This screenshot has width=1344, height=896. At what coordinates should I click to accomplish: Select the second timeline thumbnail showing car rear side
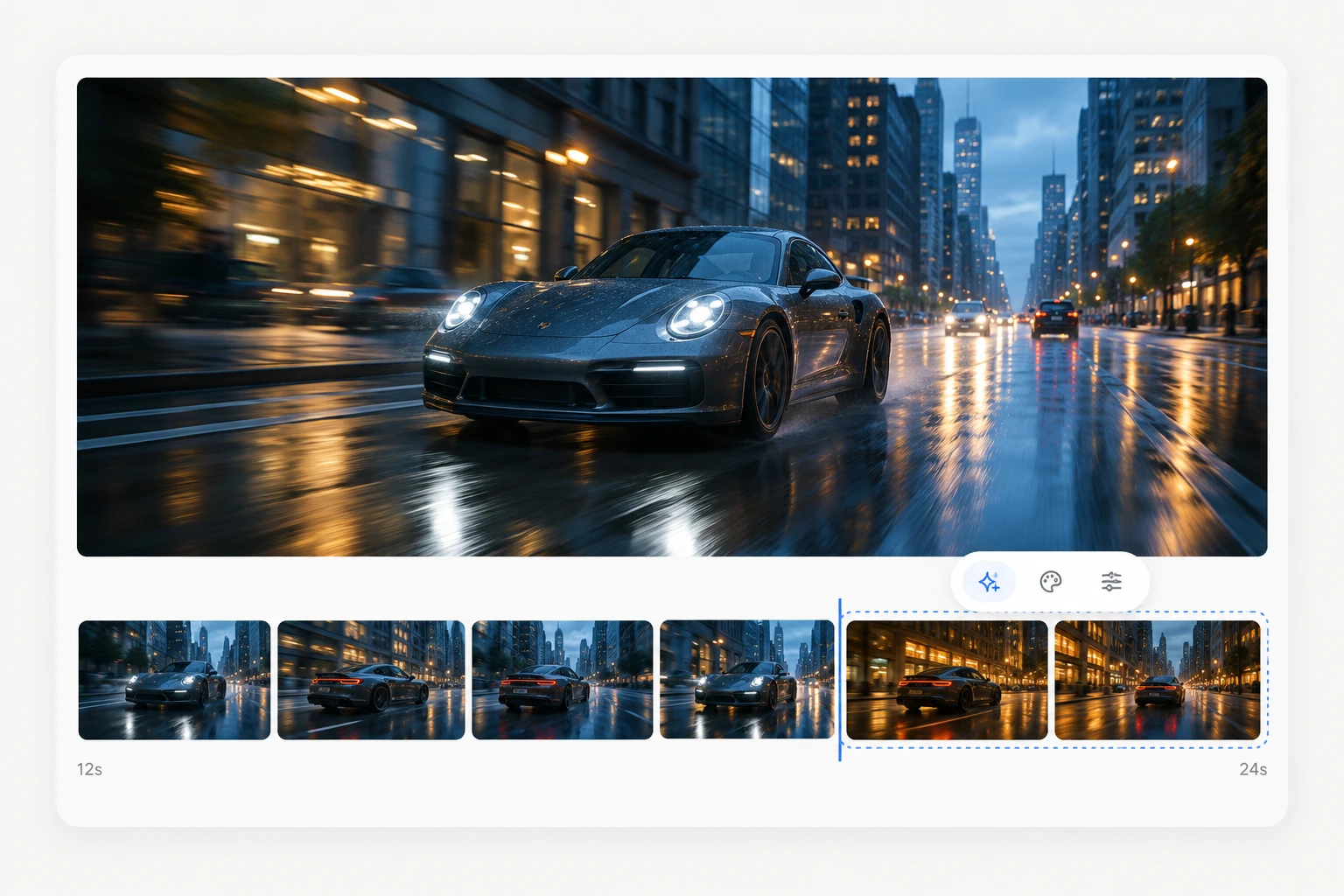pos(371,680)
